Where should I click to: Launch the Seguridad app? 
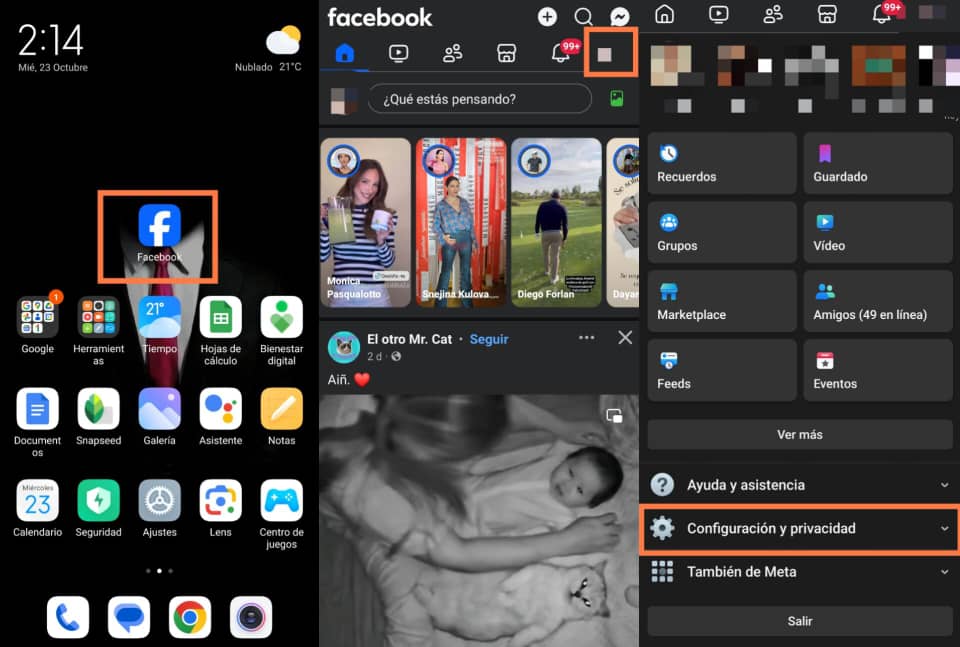click(x=99, y=501)
